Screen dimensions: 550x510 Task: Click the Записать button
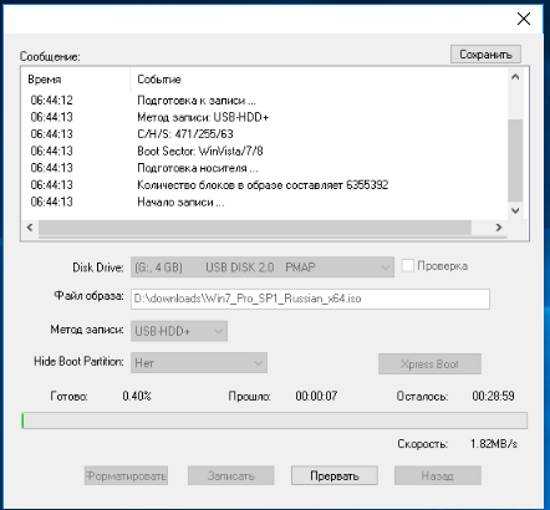(231, 476)
